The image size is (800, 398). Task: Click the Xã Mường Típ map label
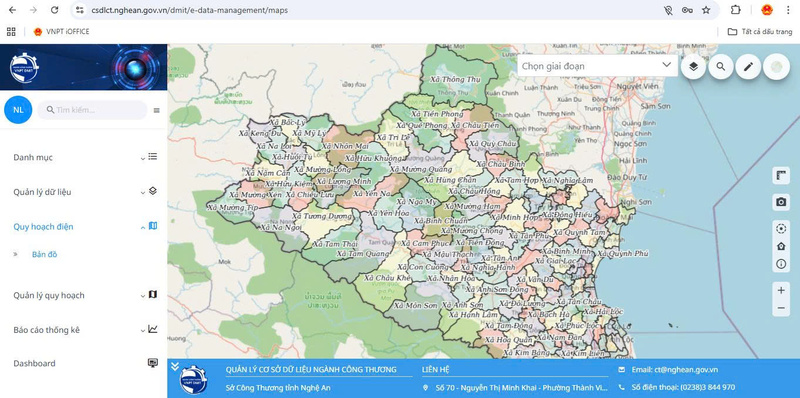pyautogui.click(x=232, y=208)
